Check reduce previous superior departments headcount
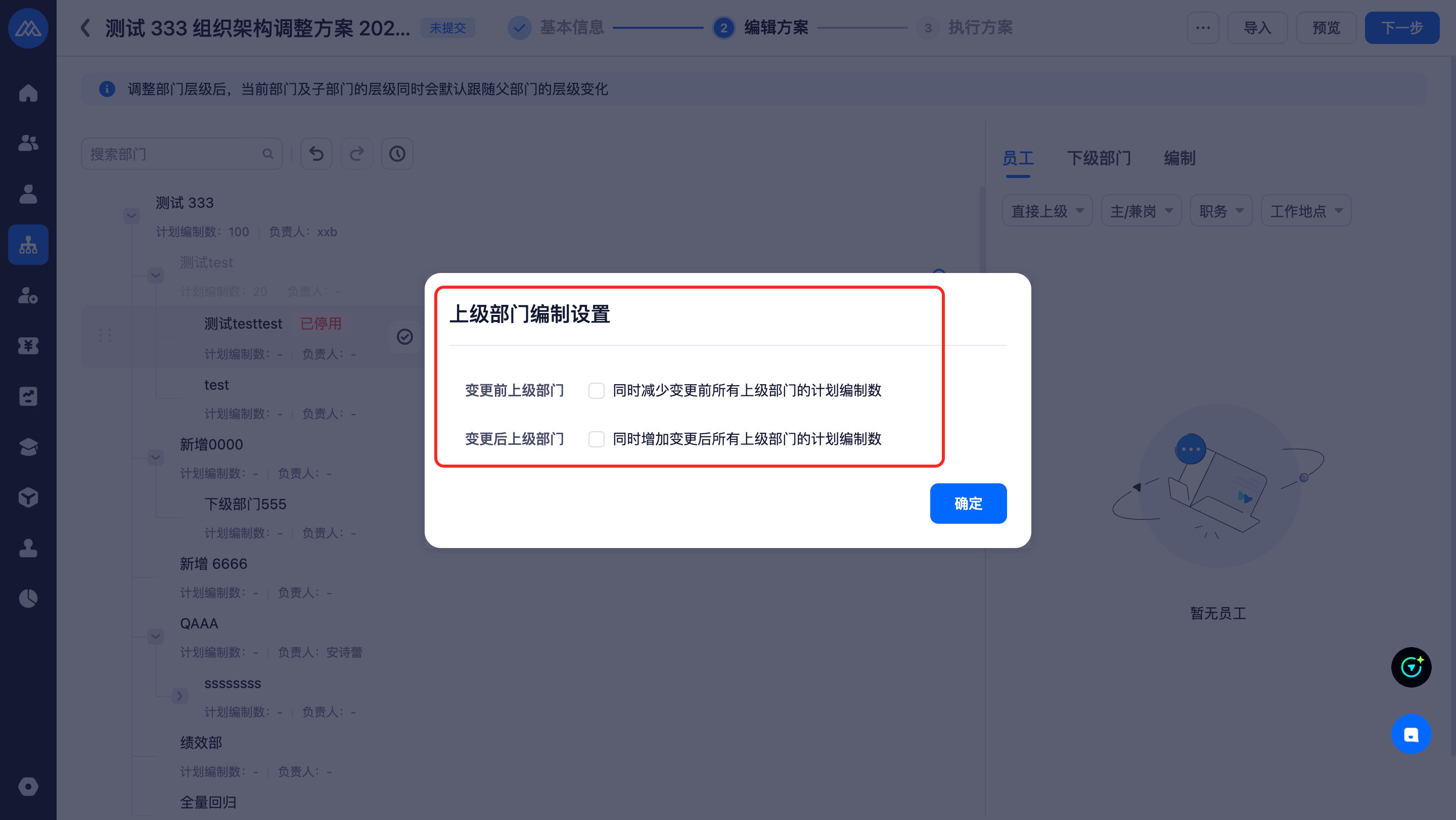The width and height of the screenshot is (1456, 820). (597, 390)
